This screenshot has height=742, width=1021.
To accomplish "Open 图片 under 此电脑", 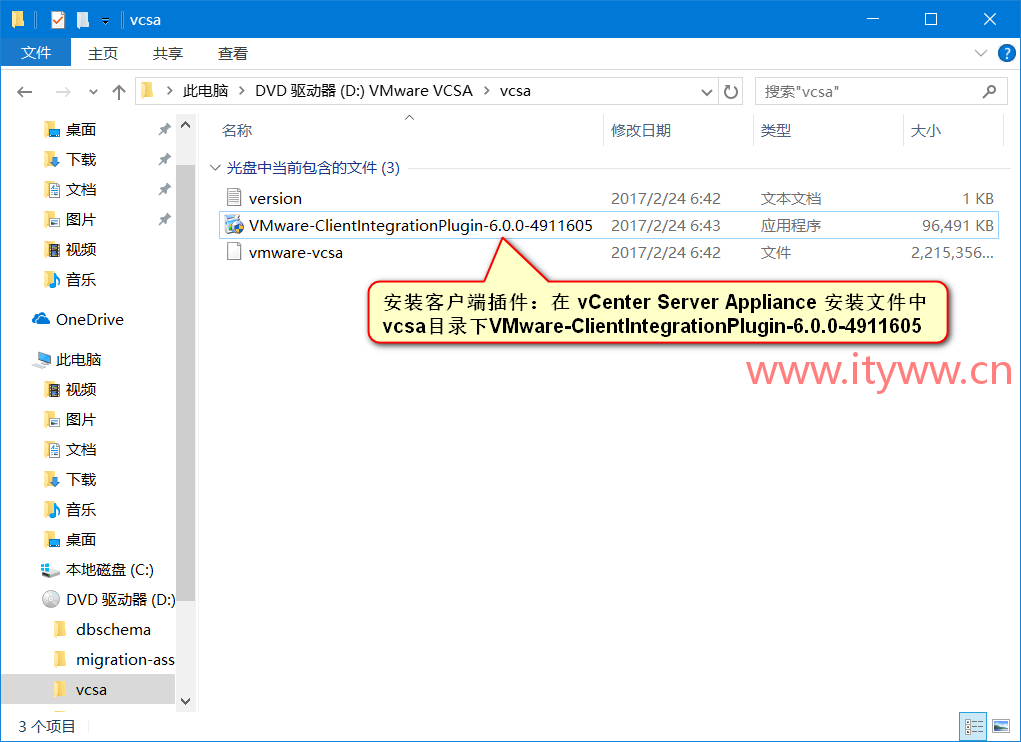I will (x=81, y=419).
